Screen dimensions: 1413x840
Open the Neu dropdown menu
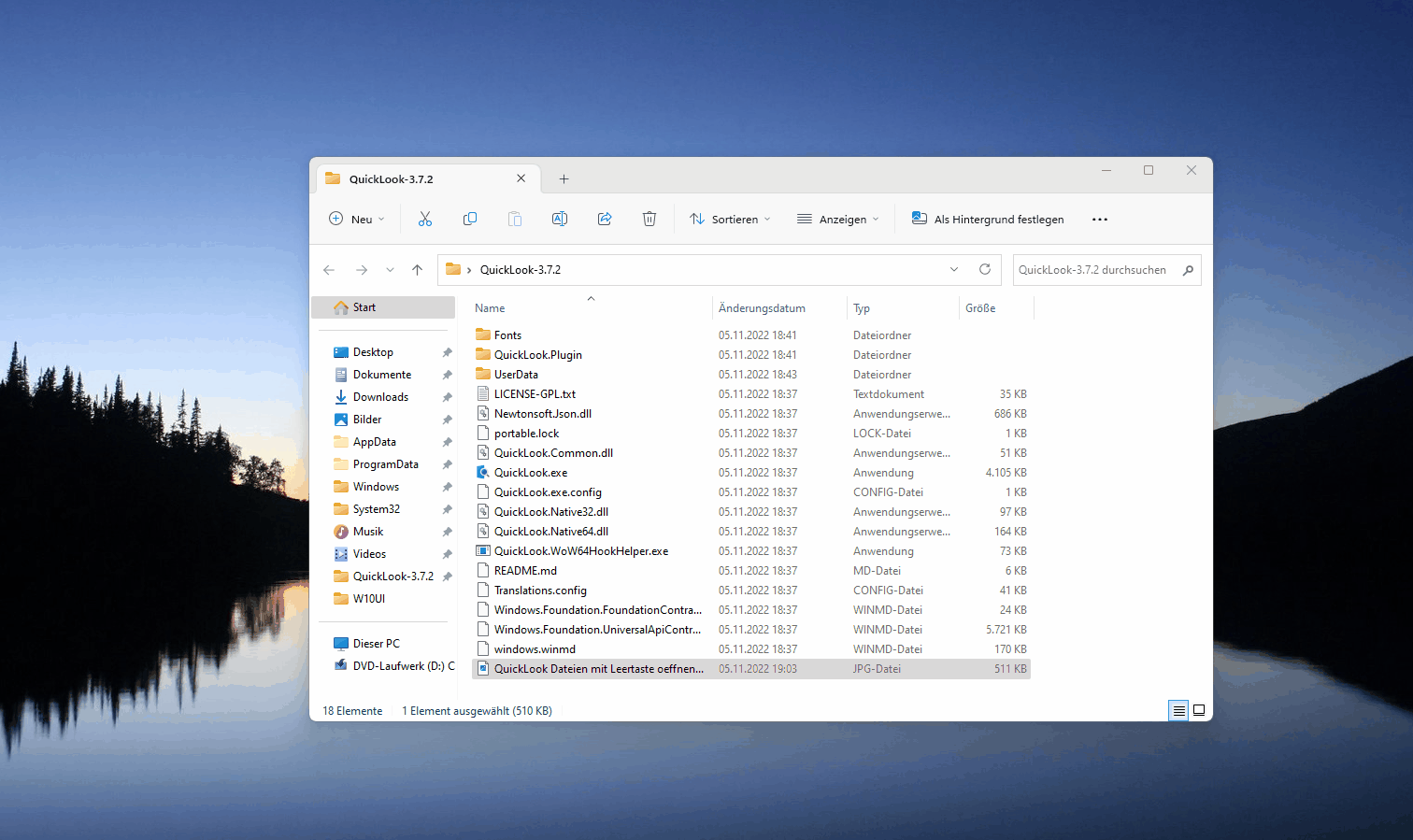[x=357, y=219]
